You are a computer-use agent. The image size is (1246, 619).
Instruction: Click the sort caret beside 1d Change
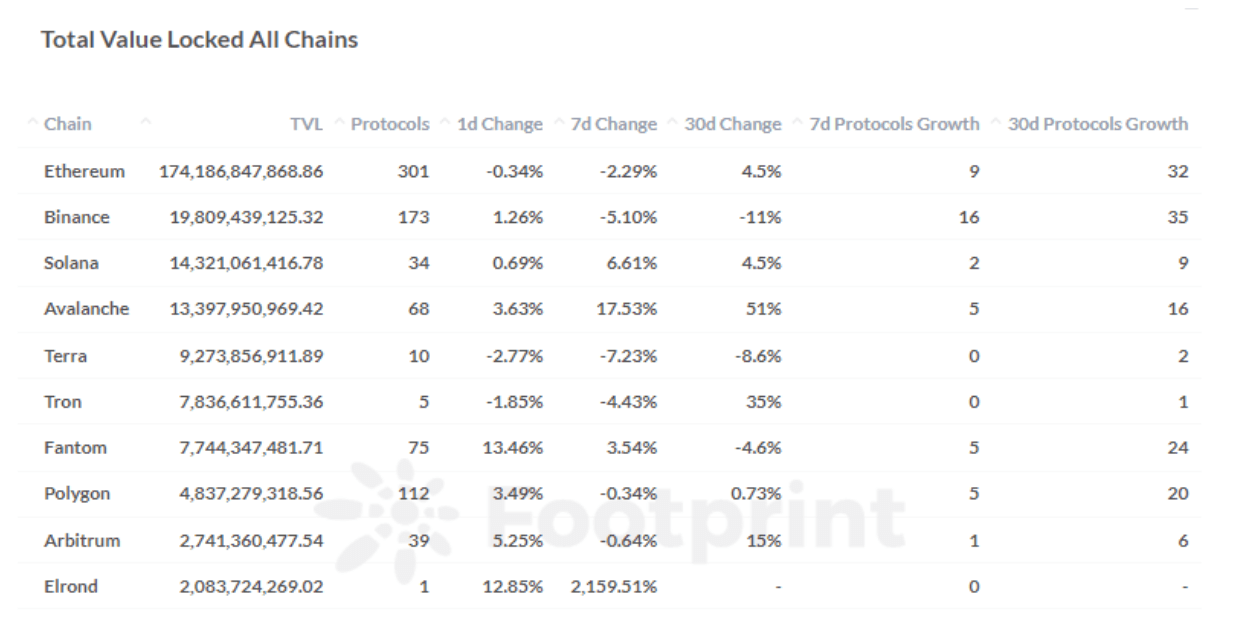click(x=446, y=124)
